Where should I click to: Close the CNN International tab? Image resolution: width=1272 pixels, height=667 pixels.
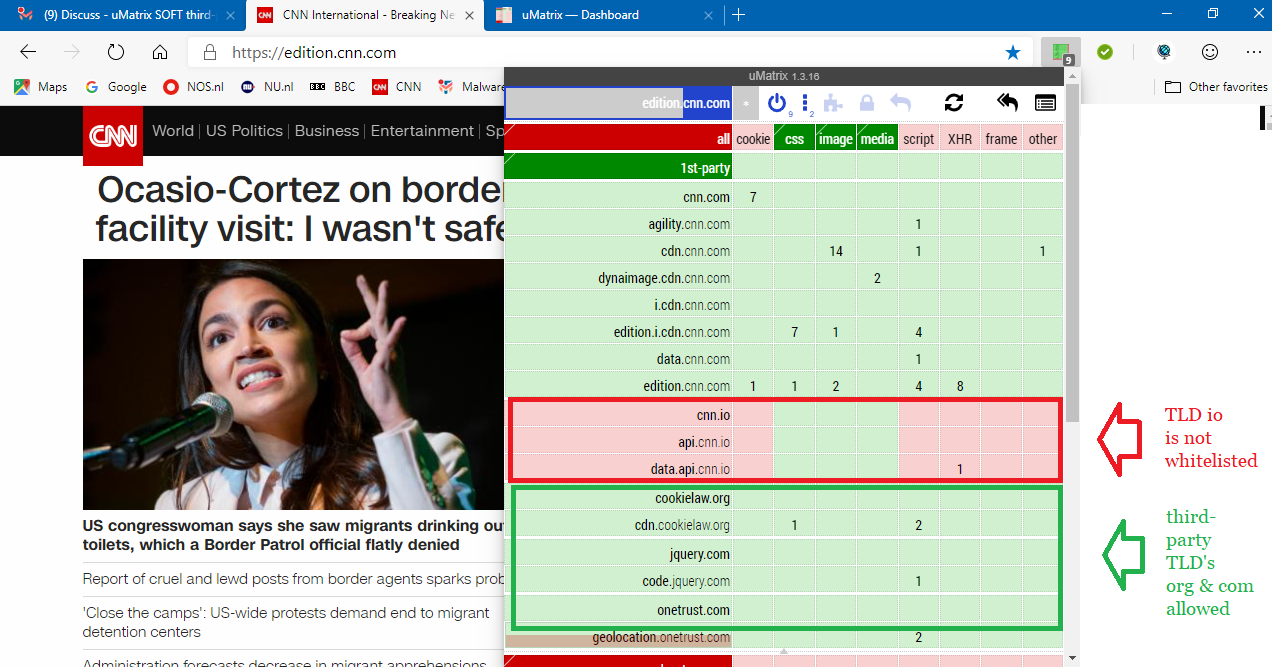pyautogui.click(x=469, y=15)
